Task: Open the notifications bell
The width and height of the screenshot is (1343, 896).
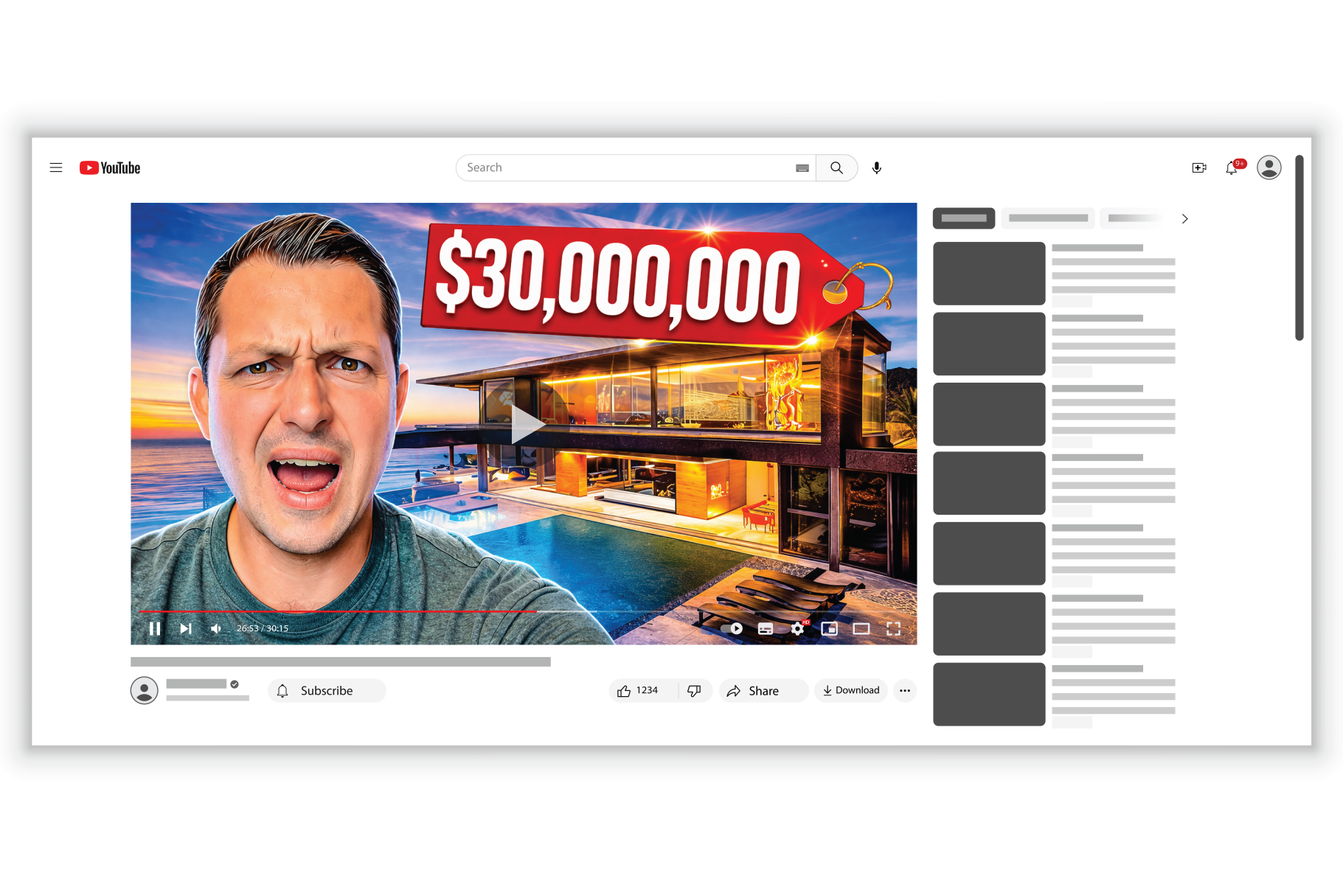Action: click(1231, 168)
